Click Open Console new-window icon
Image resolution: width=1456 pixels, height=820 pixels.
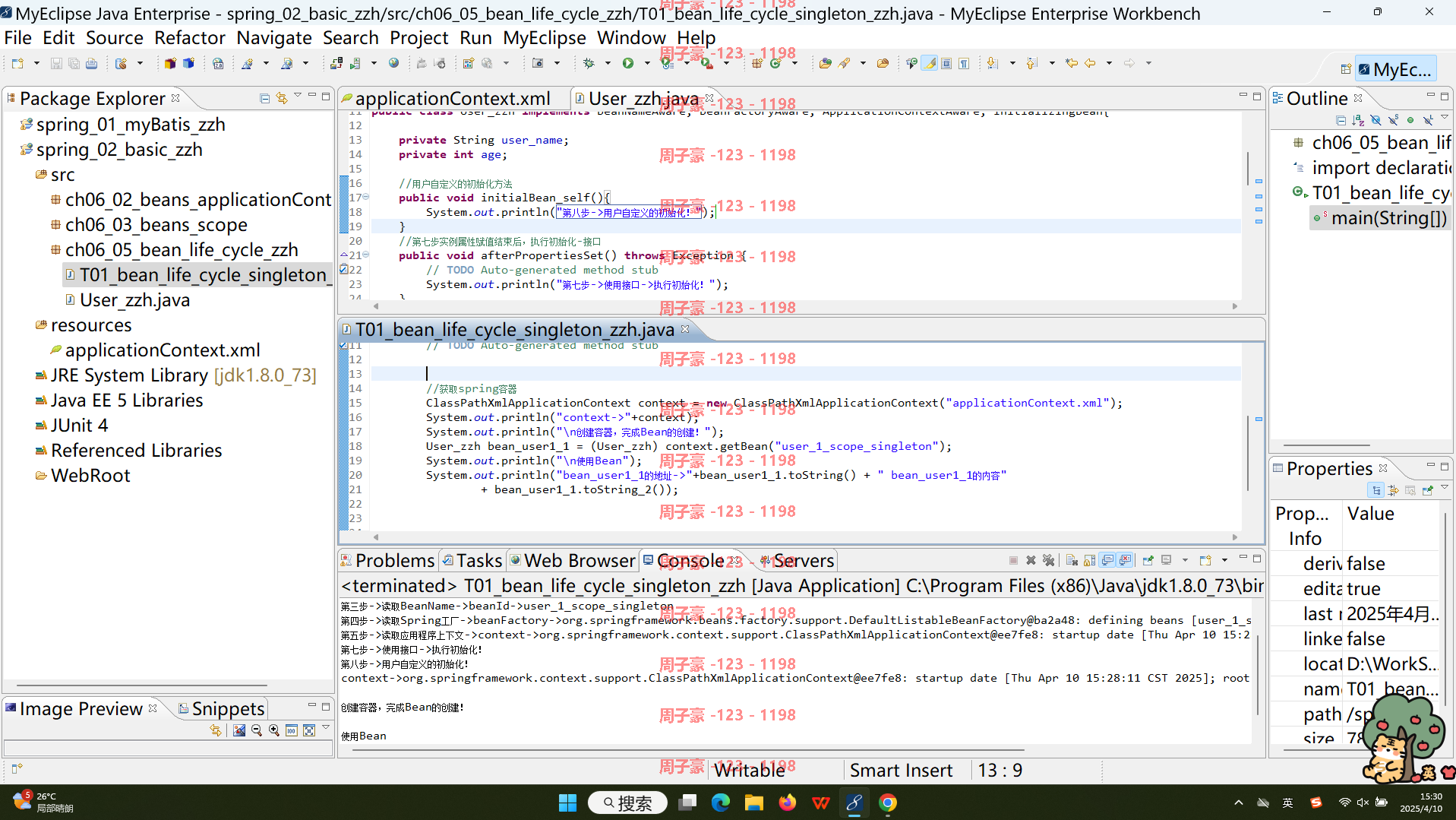[x=1205, y=561]
